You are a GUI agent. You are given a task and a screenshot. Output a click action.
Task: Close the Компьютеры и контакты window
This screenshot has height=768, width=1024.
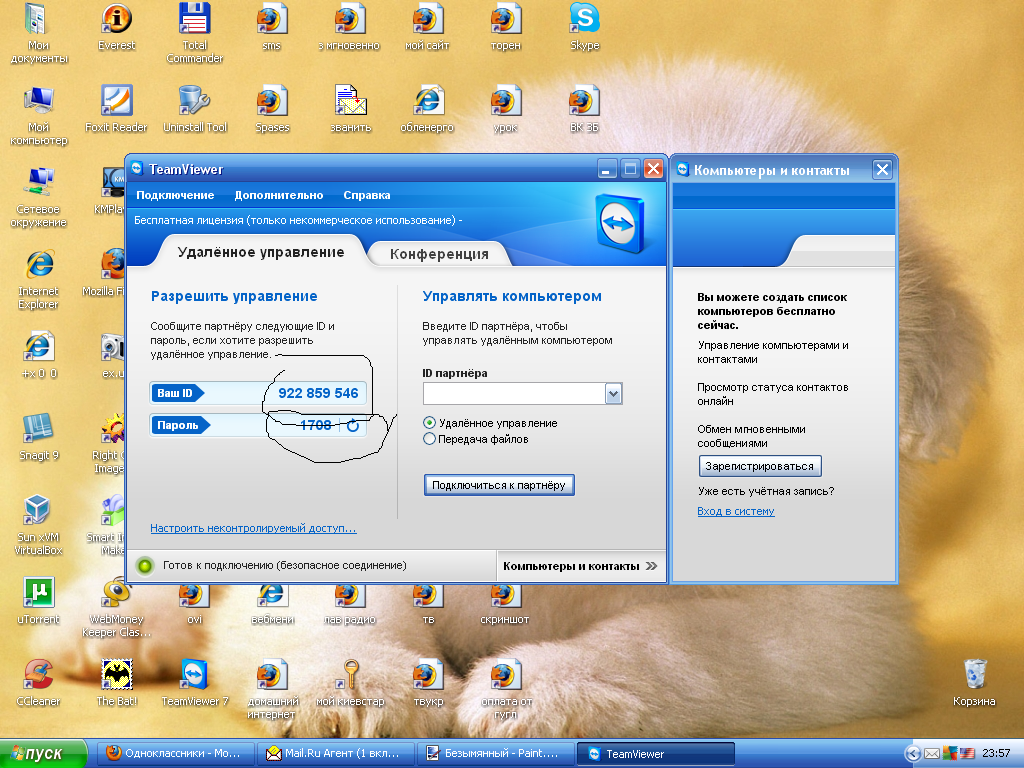[x=882, y=170]
